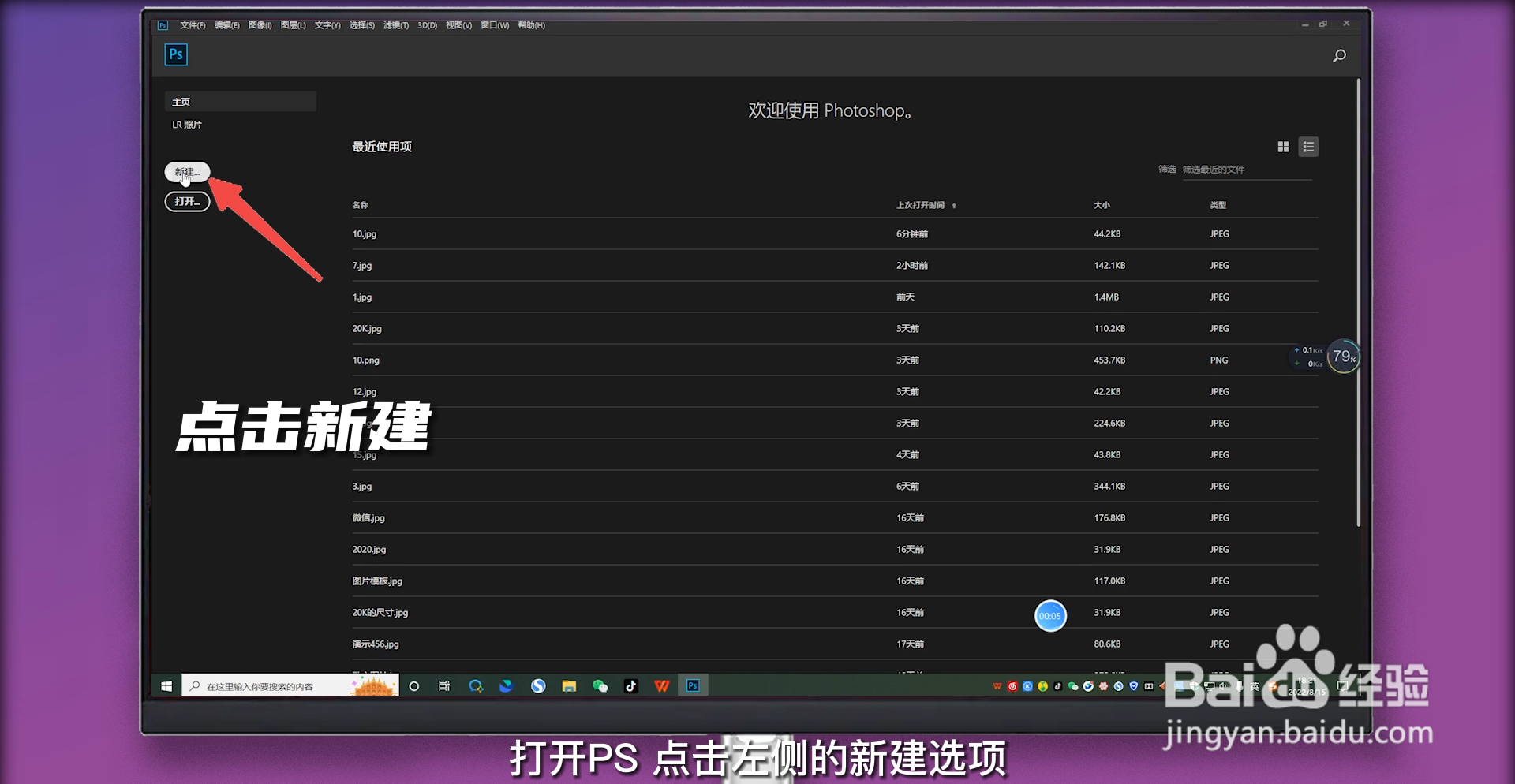Click the Cortana circle on taskbar
The height and width of the screenshot is (784, 1515).
click(414, 686)
